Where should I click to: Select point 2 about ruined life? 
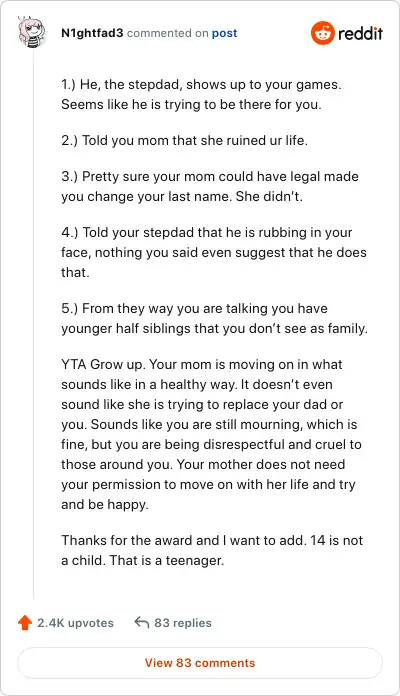point(184,140)
